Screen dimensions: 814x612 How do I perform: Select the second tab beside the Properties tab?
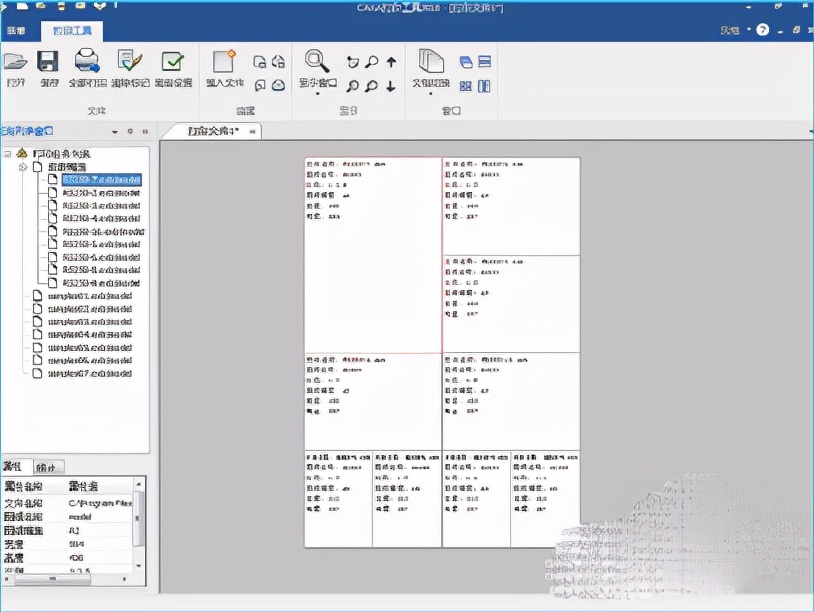coord(46,466)
